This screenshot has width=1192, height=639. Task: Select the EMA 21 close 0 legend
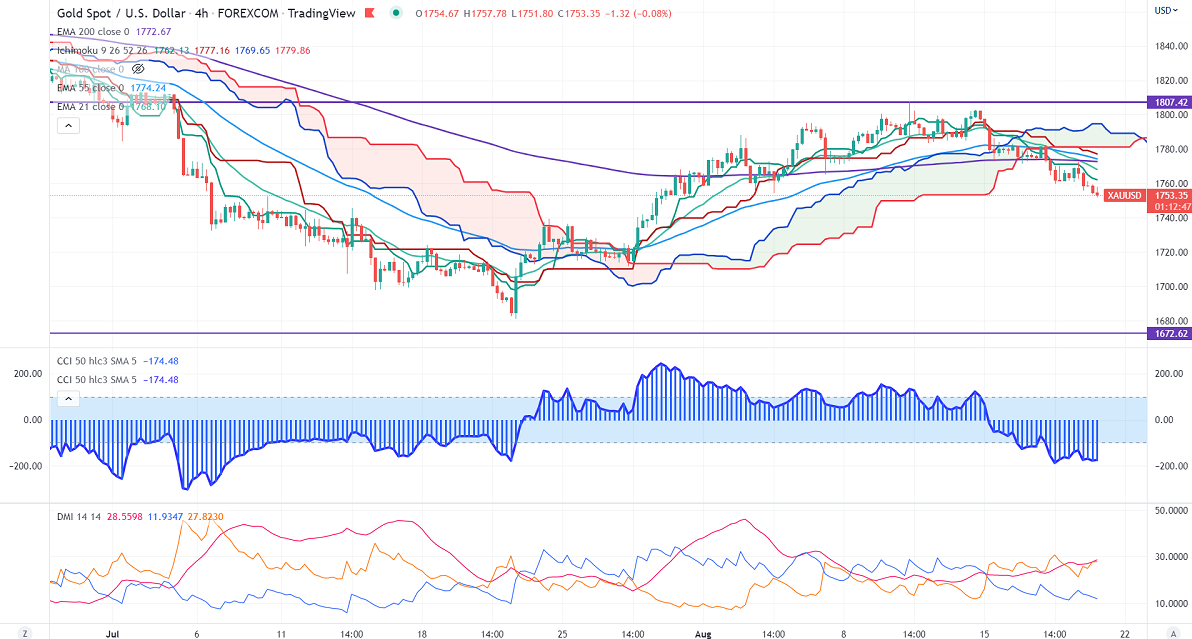(90, 106)
